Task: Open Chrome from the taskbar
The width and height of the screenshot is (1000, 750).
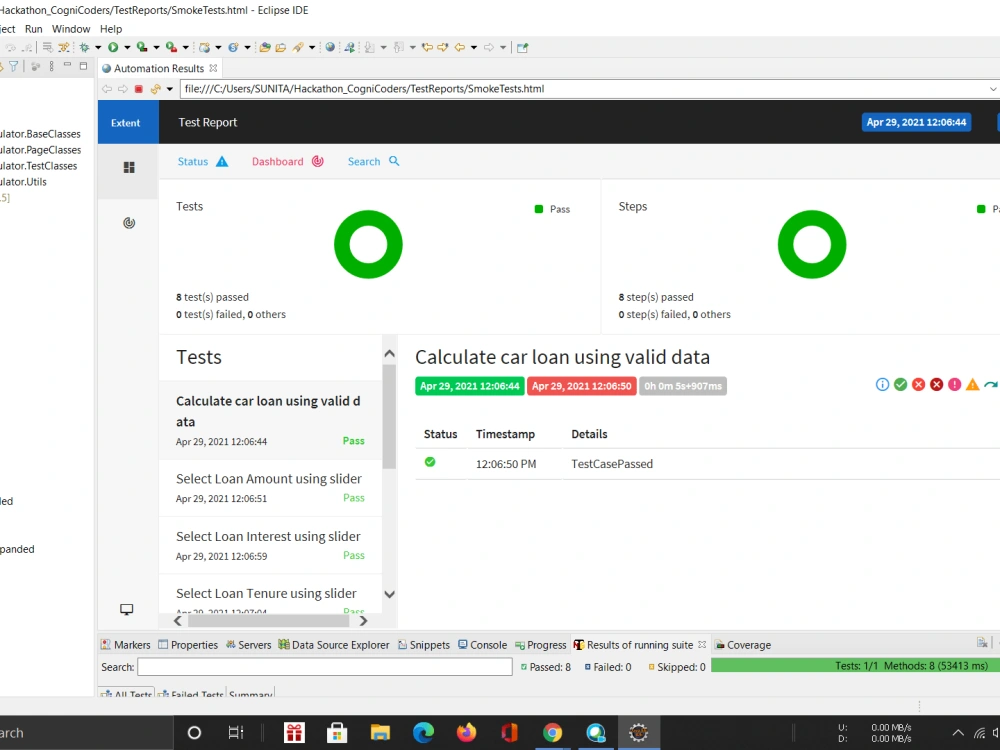Action: (x=552, y=732)
